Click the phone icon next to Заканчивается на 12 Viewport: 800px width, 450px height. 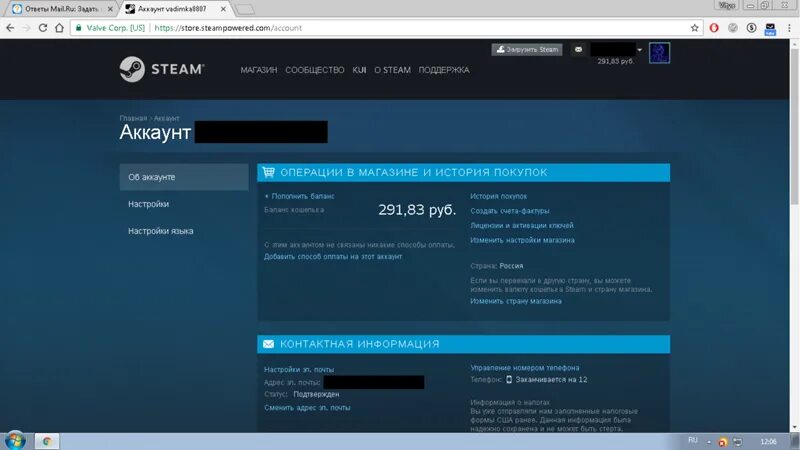point(509,380)
